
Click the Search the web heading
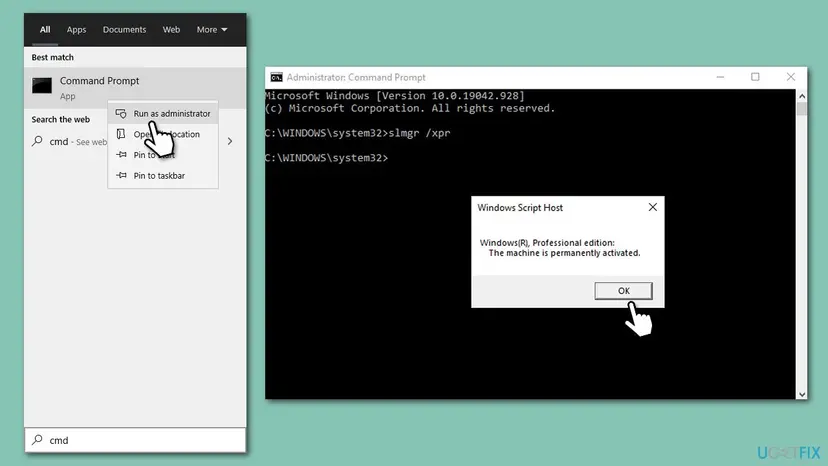61,119
